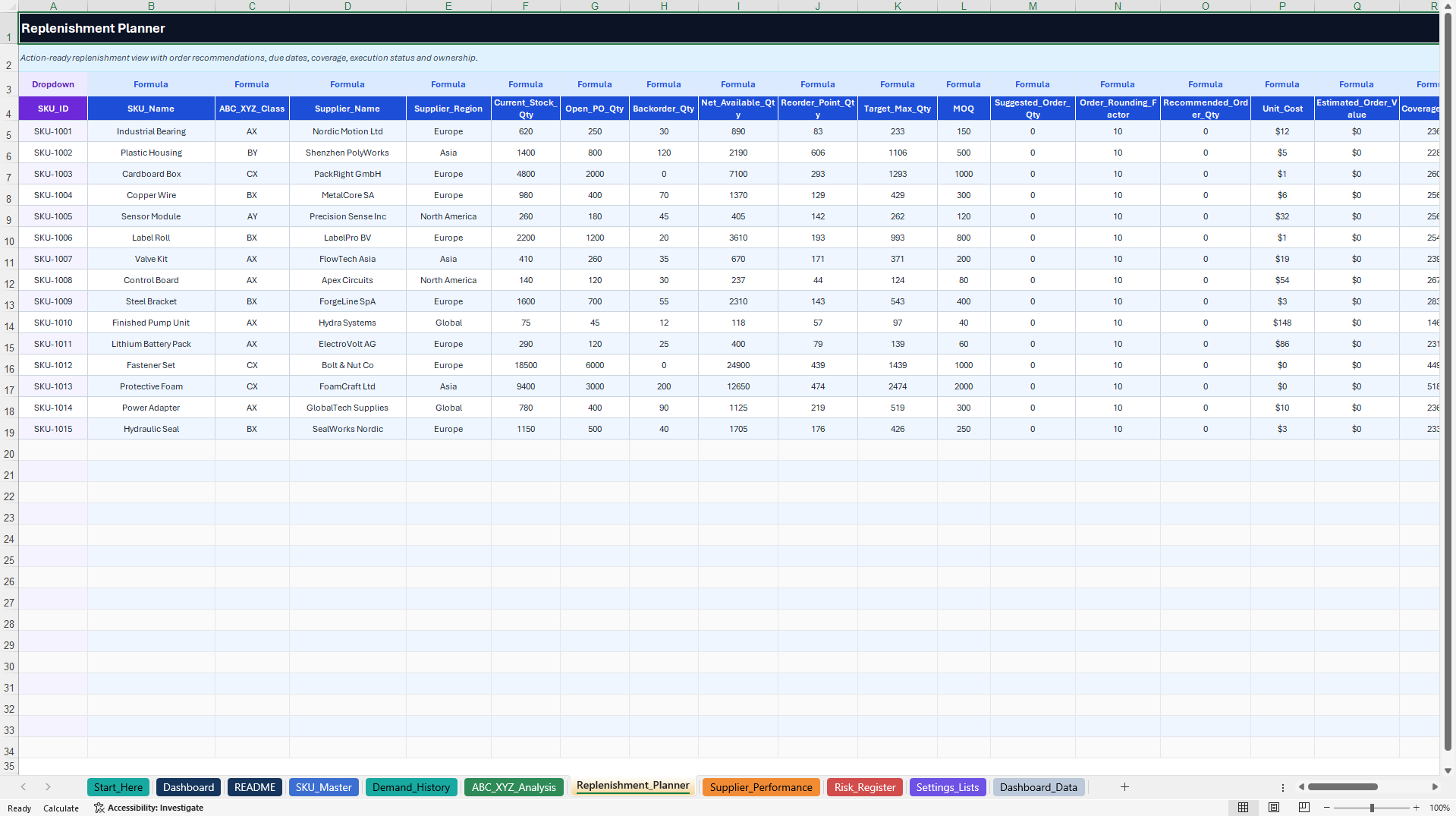Switch to Page Layout view icon
The height and width of the screenshot is (816, 1456).
point(1274,808)
